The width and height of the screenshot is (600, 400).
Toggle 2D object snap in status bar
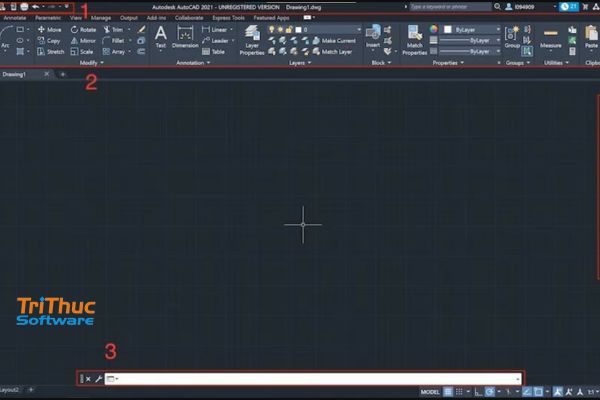[538, 392]
